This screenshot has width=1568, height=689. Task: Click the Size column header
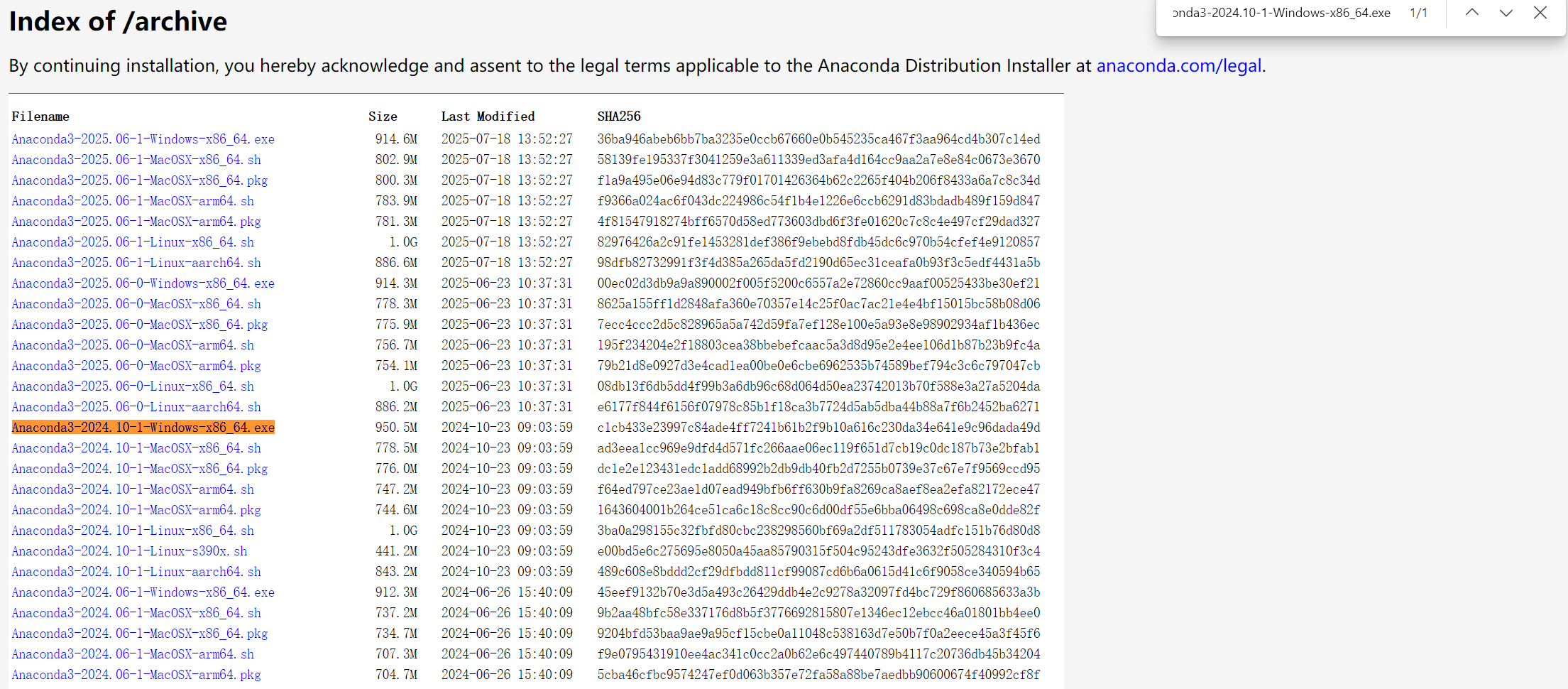click(x=383, y=116)
